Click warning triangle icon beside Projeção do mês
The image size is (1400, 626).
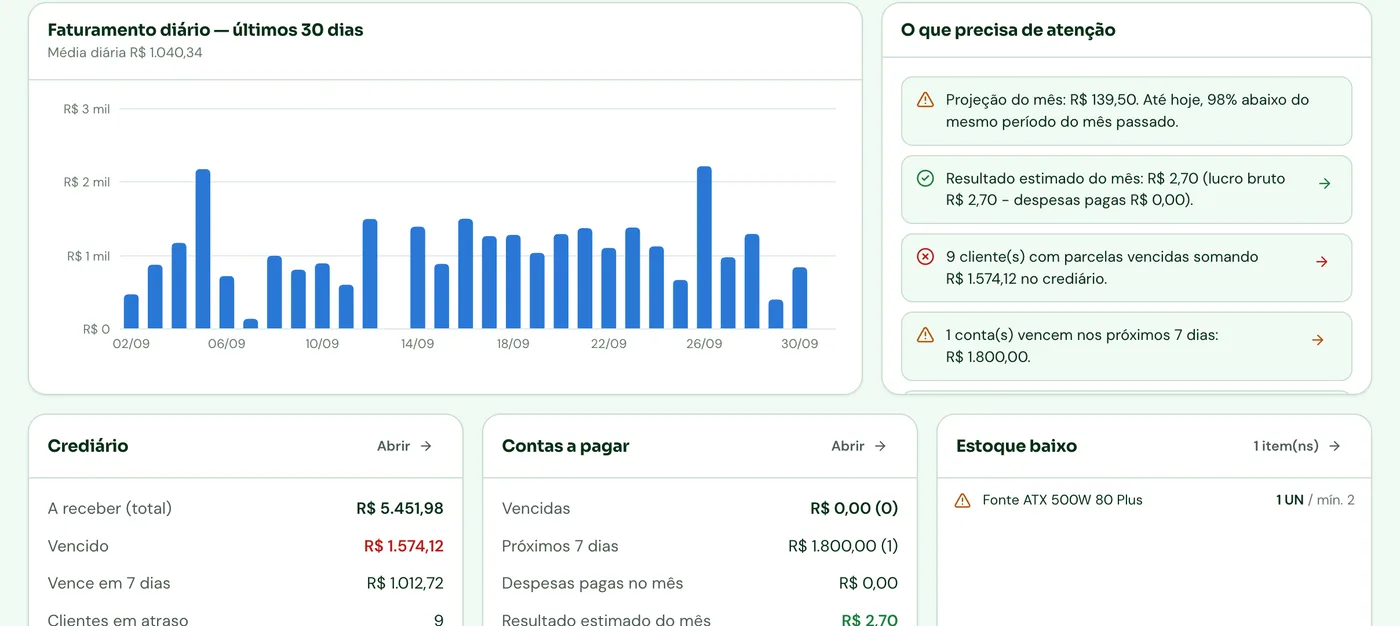[925, 99]
